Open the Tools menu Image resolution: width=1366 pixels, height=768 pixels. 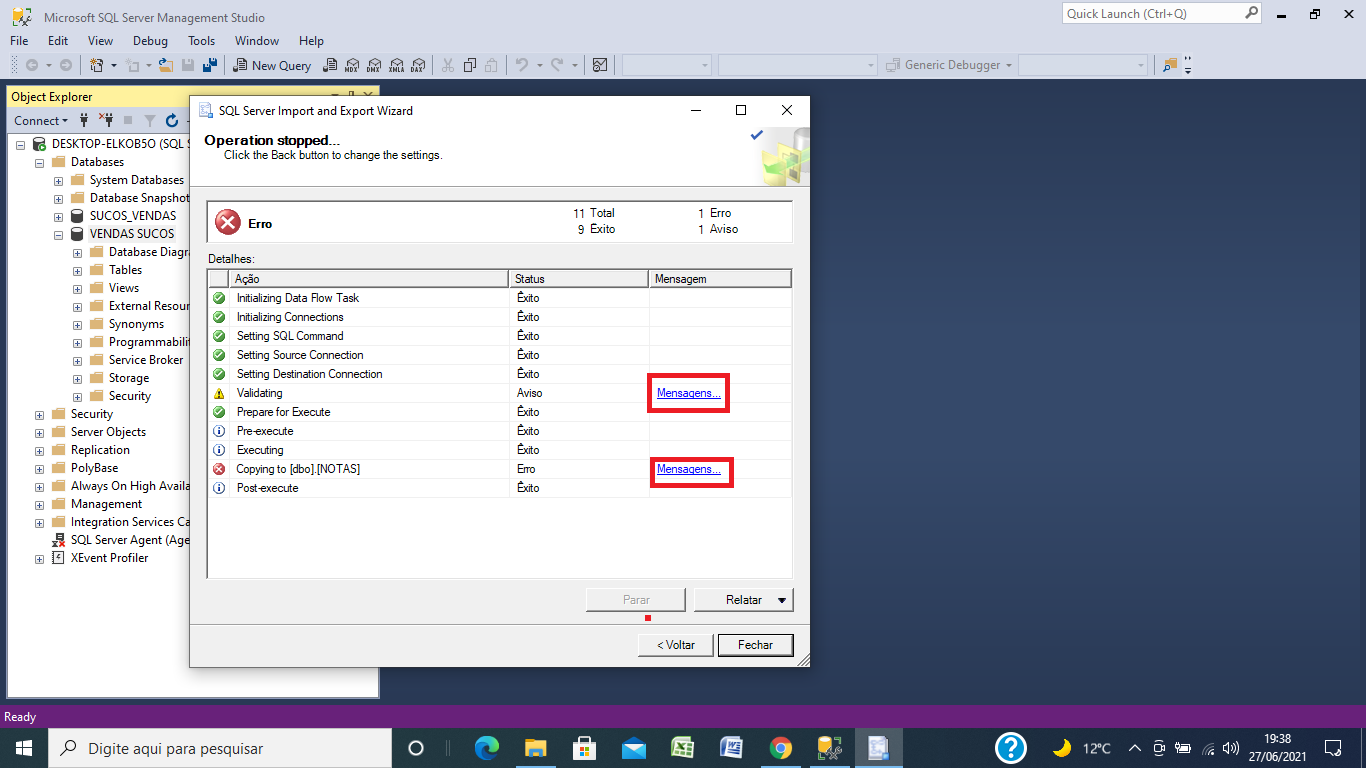click(202, 41)
